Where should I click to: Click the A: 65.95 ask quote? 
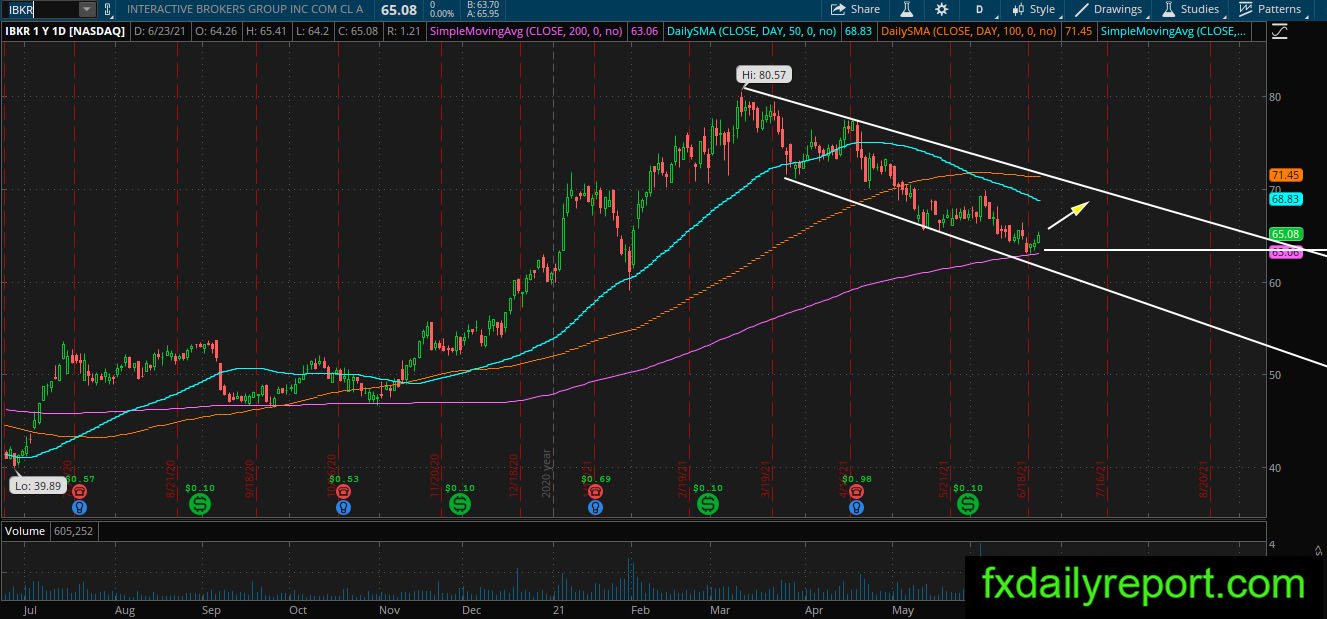coord(483,14)
